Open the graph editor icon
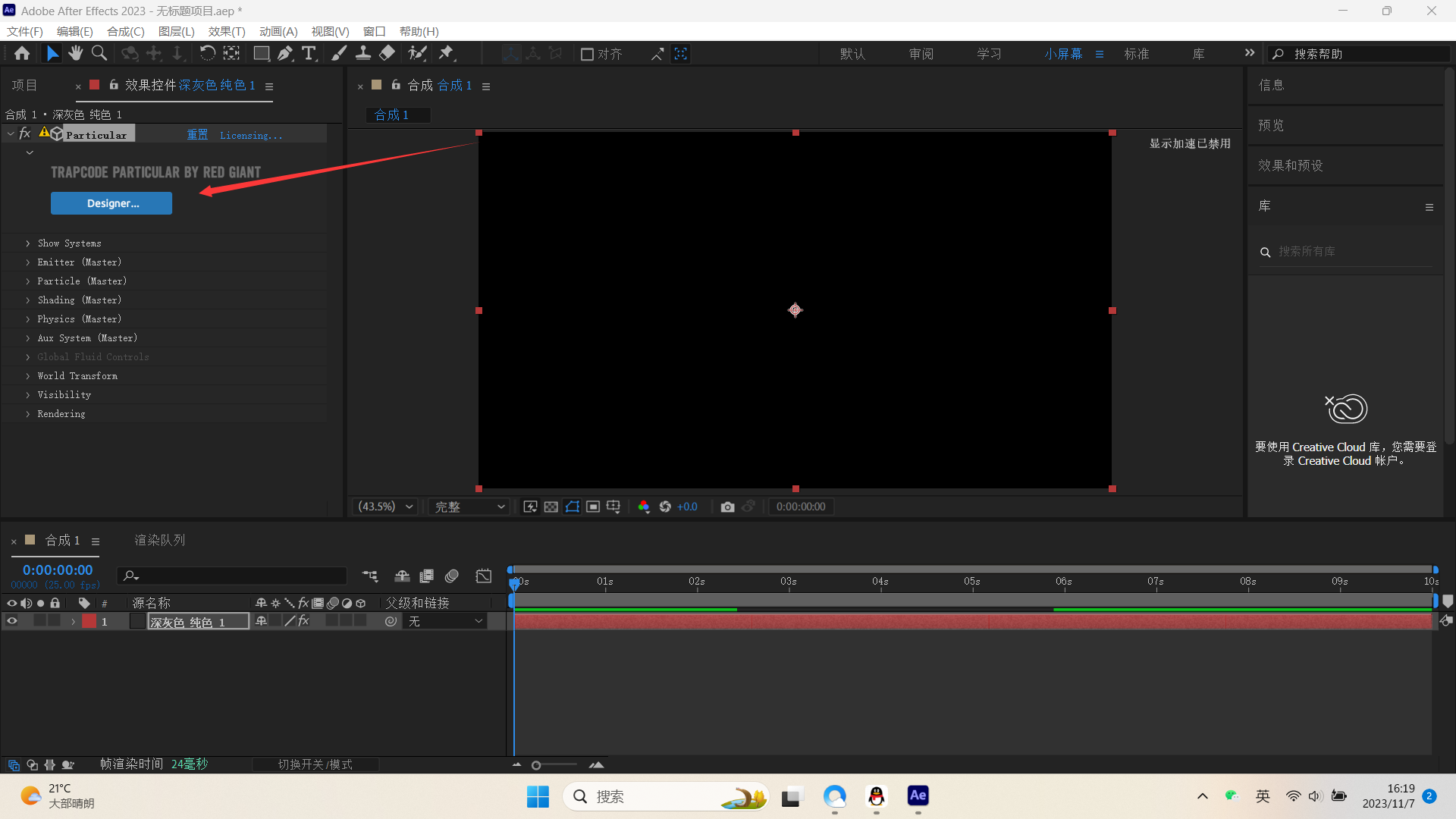The width and height of the screenshot is (1456, 819). (484, 576)
